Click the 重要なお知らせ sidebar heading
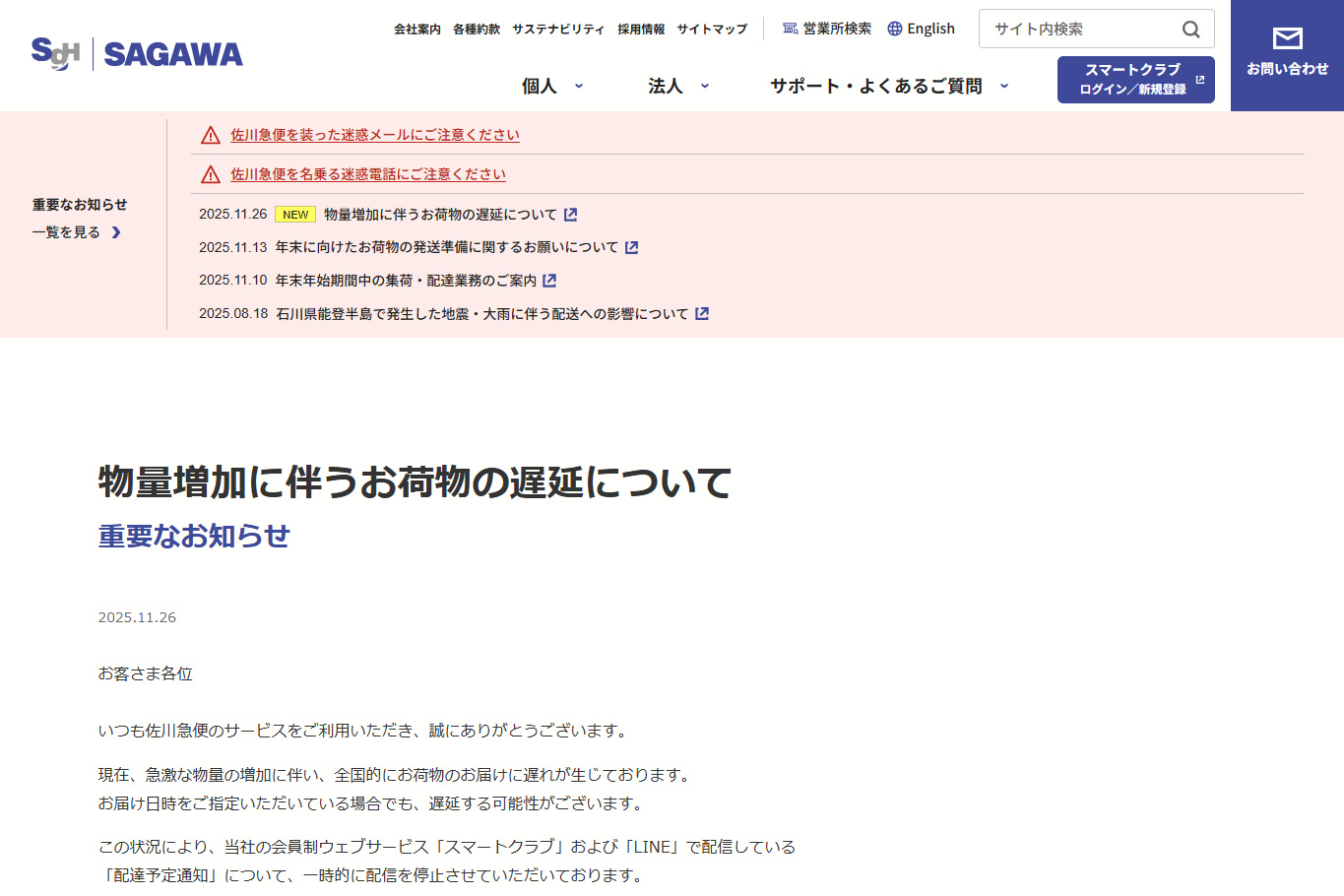 tap(80, 205)
